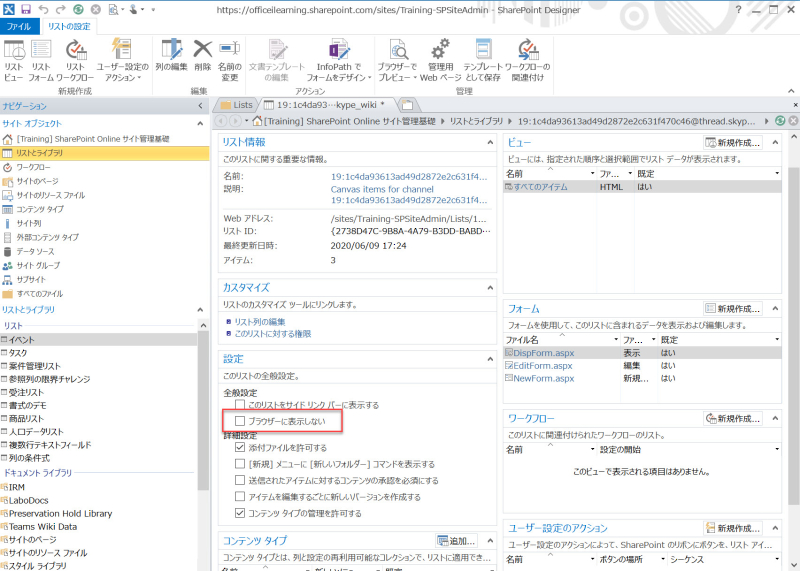800x571 pixels.
Task: Click 管理用 Web ページ gear icon
Action: [440, 60]
